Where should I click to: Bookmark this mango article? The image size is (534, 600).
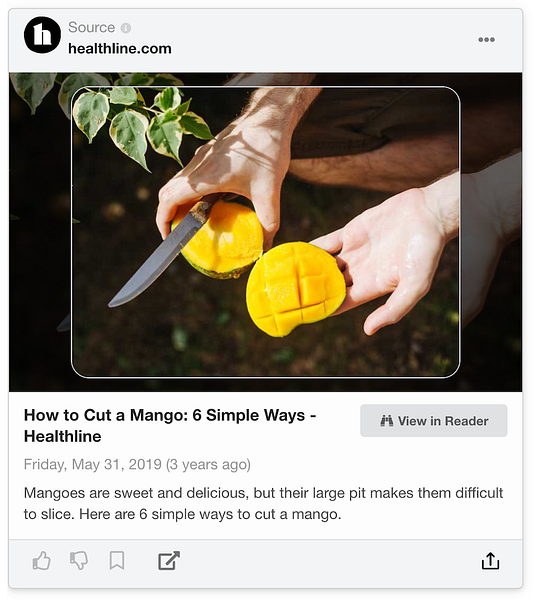click(117, 561)
